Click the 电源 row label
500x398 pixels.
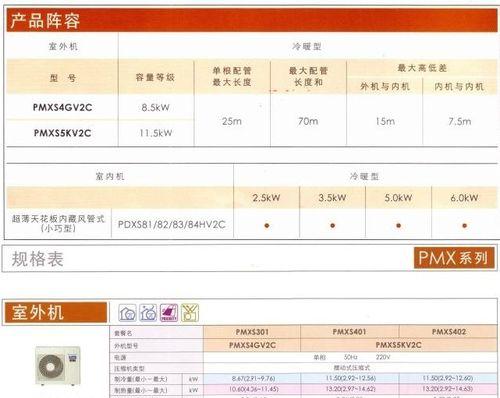120,357
